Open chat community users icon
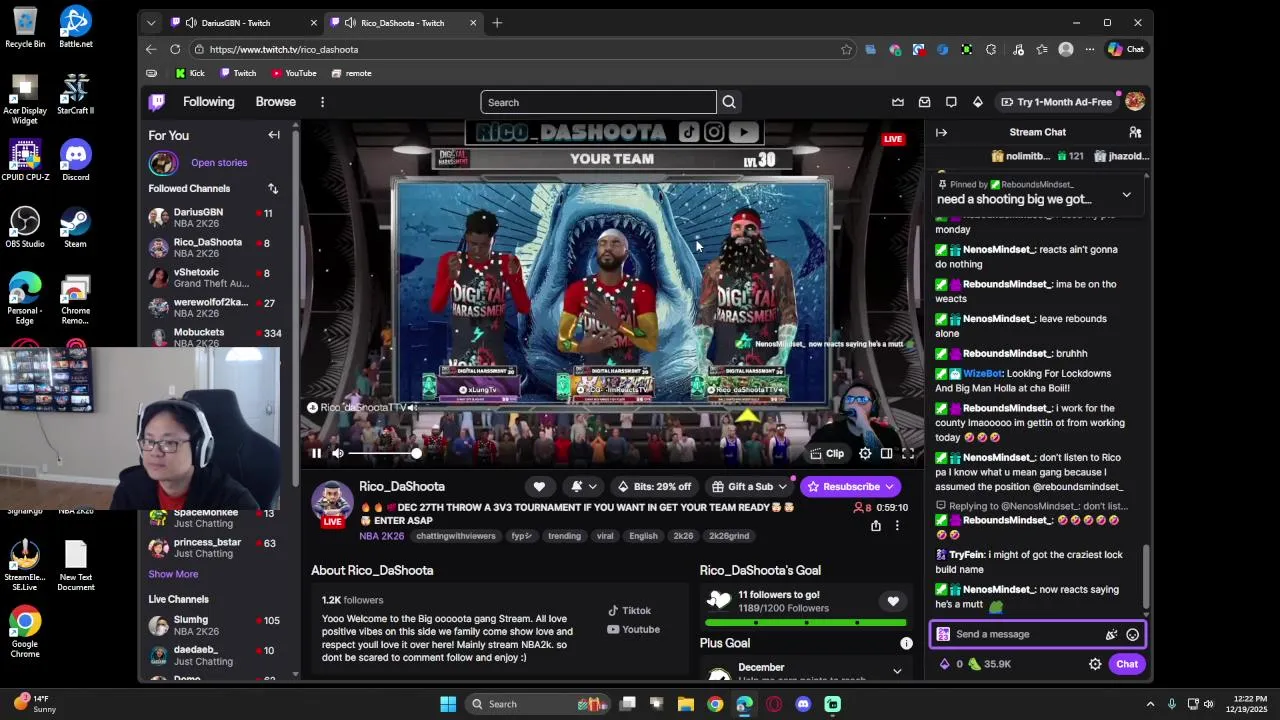This screenshot has height=720, width=1280. click(1135, 132)
